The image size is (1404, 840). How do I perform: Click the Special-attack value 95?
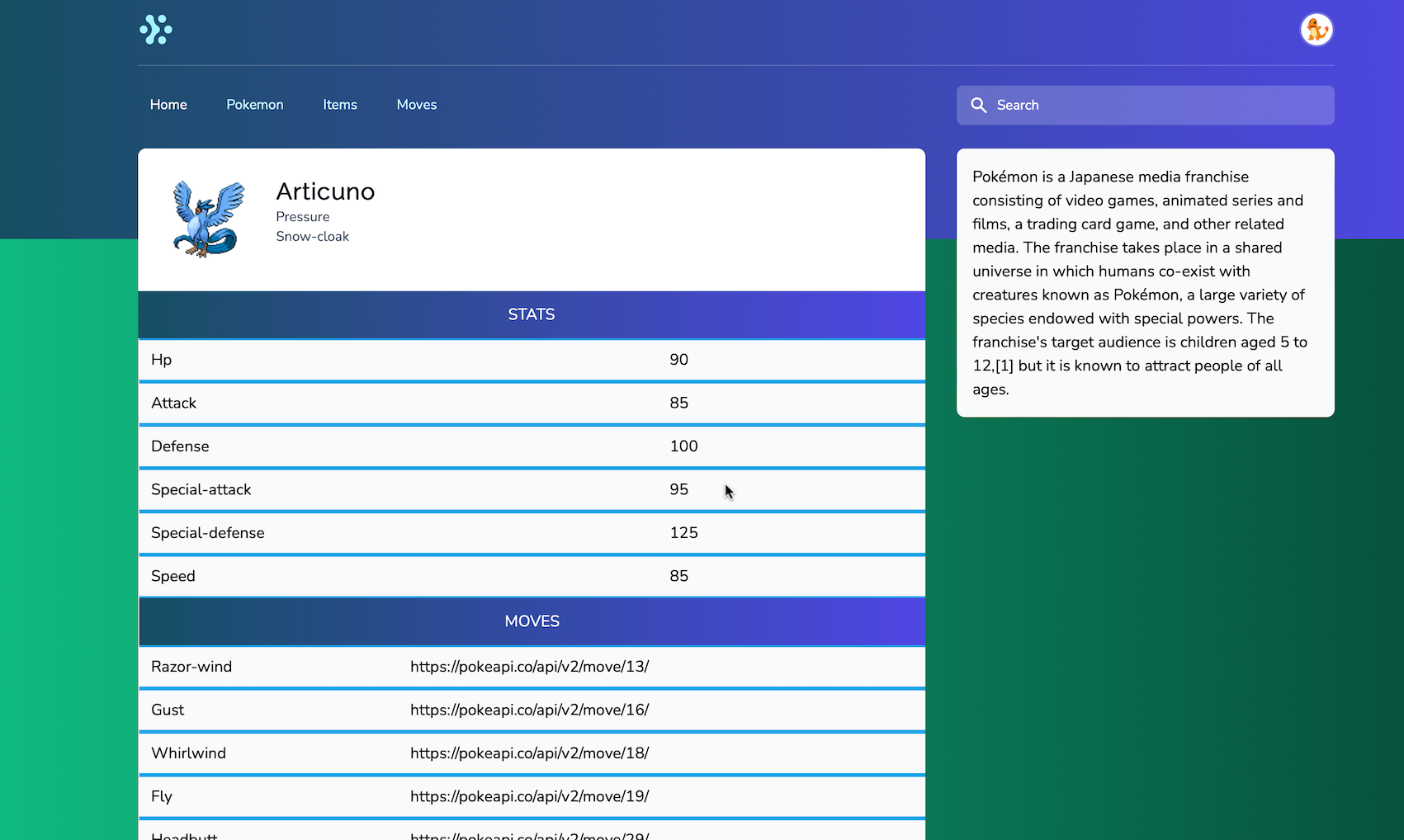(x=678, y=489)
